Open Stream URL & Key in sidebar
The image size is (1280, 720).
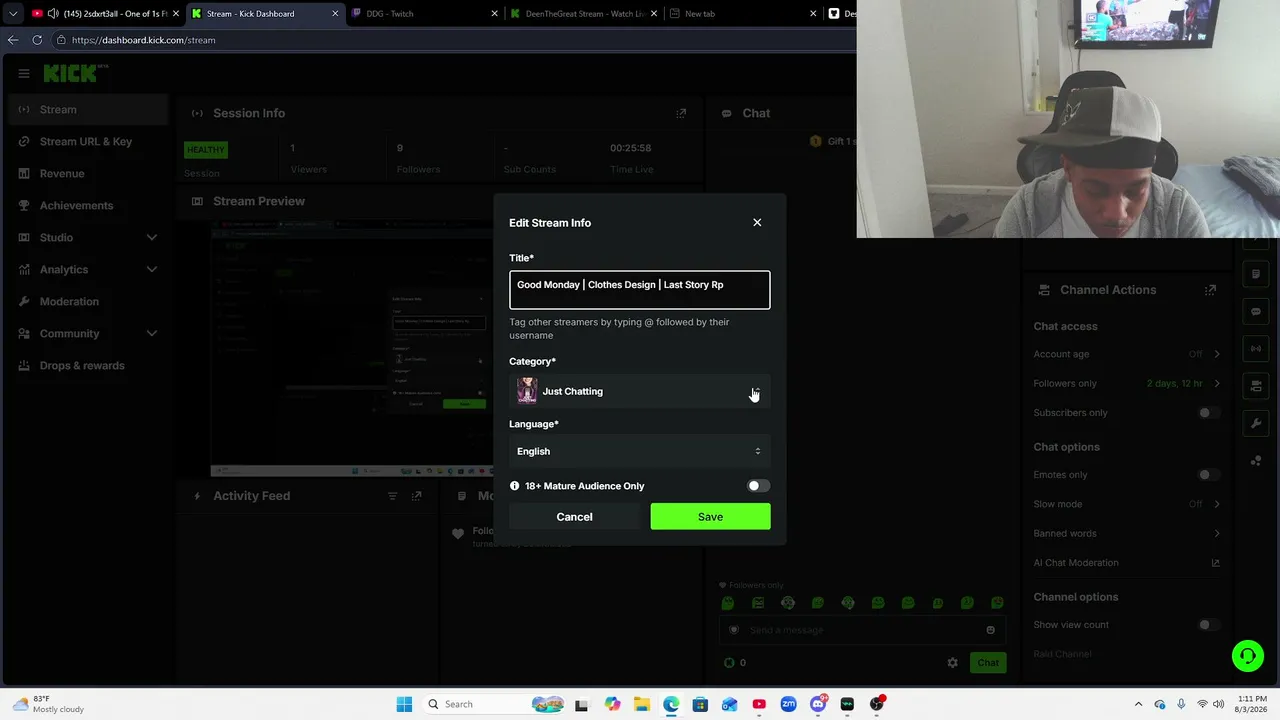(x=88, y=142)
